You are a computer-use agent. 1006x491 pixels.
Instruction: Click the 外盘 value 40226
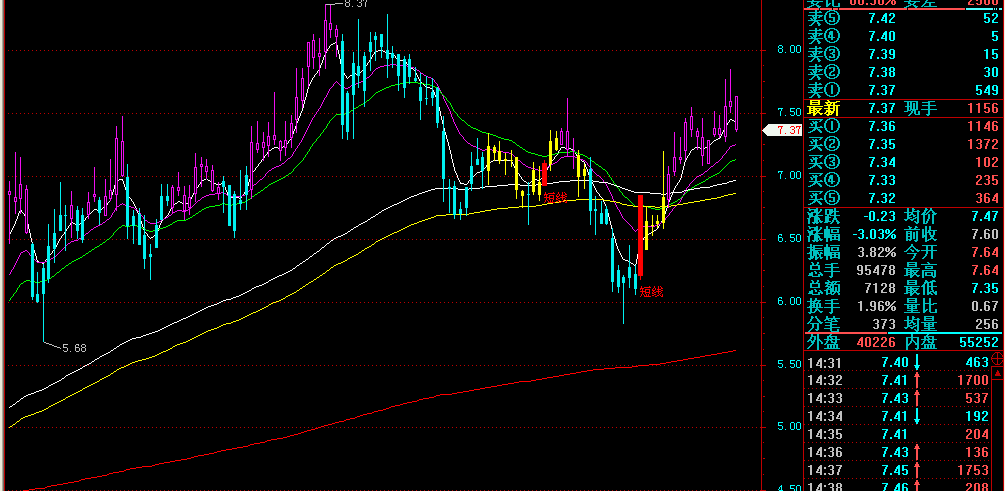pyautogui.click(x=876, y=343)
